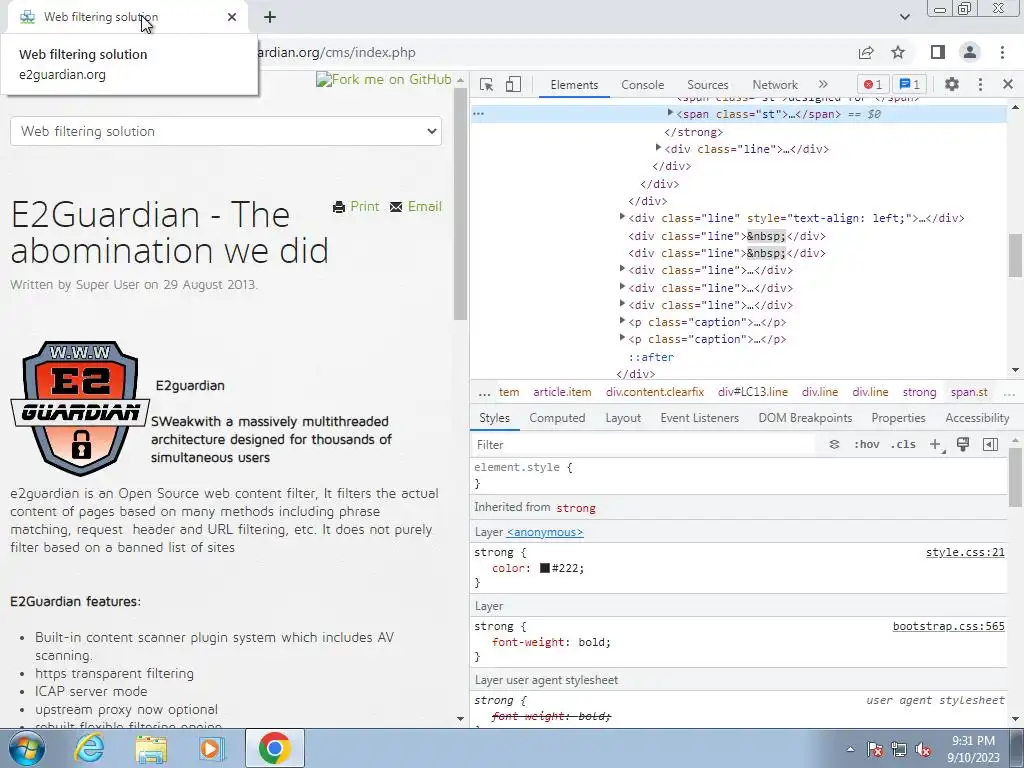Click the webpage vertical scrollbar thumb
Screen dimensions: 1024x768
pyautogui.click(x=460, y=202)
